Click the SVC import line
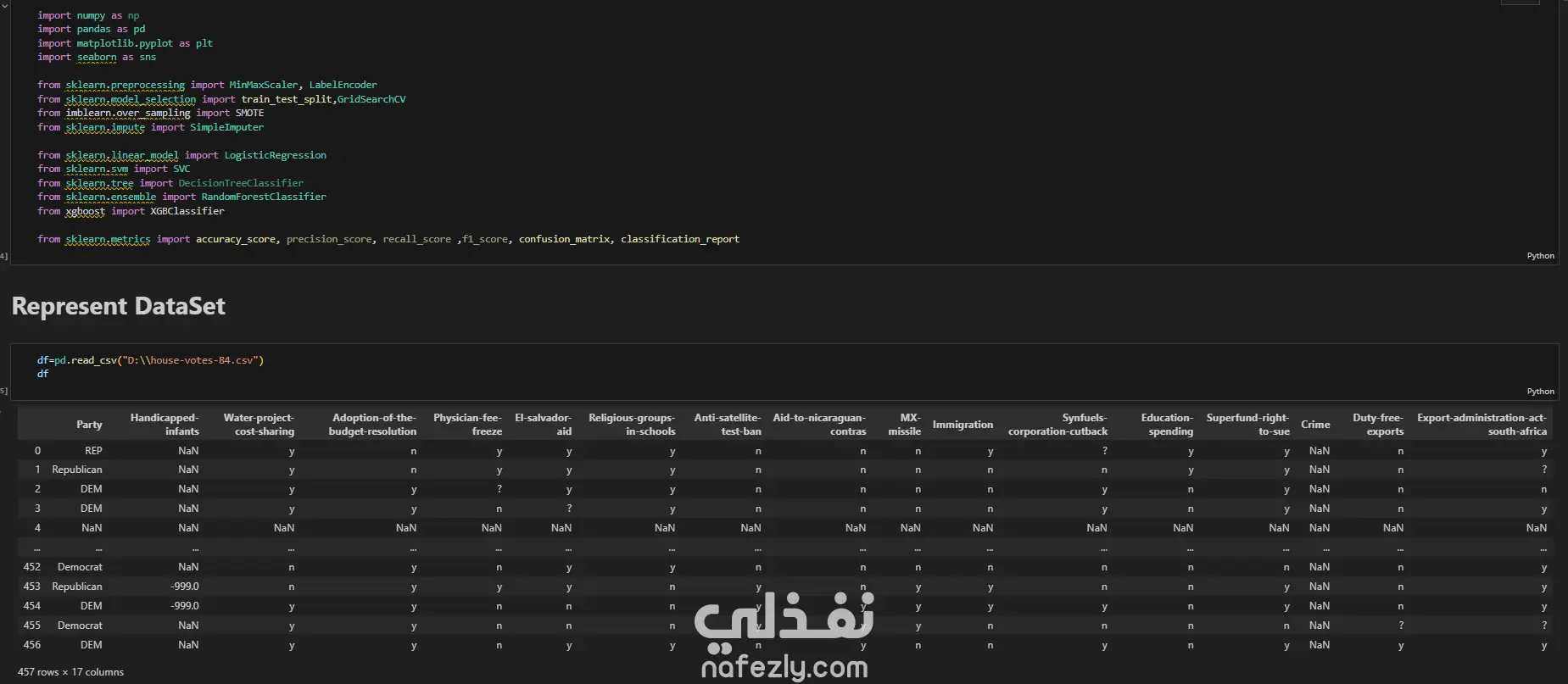The image size is (1568, 684). coord(114,169)
